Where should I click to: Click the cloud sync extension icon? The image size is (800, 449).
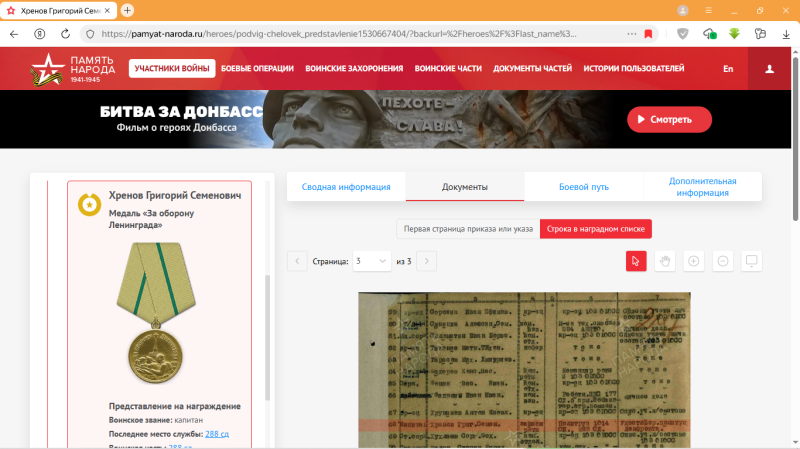click(709, 34)
